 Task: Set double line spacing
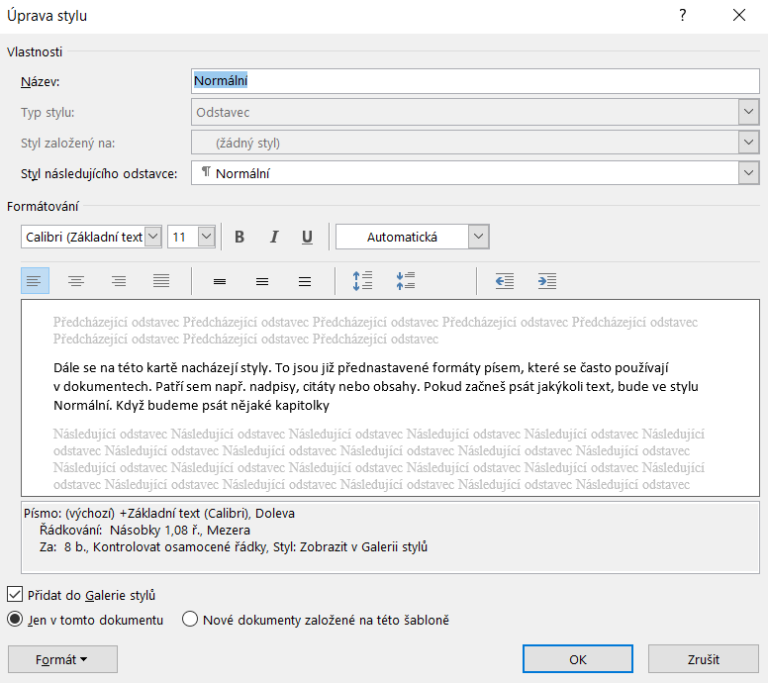[x=305, y=281]
